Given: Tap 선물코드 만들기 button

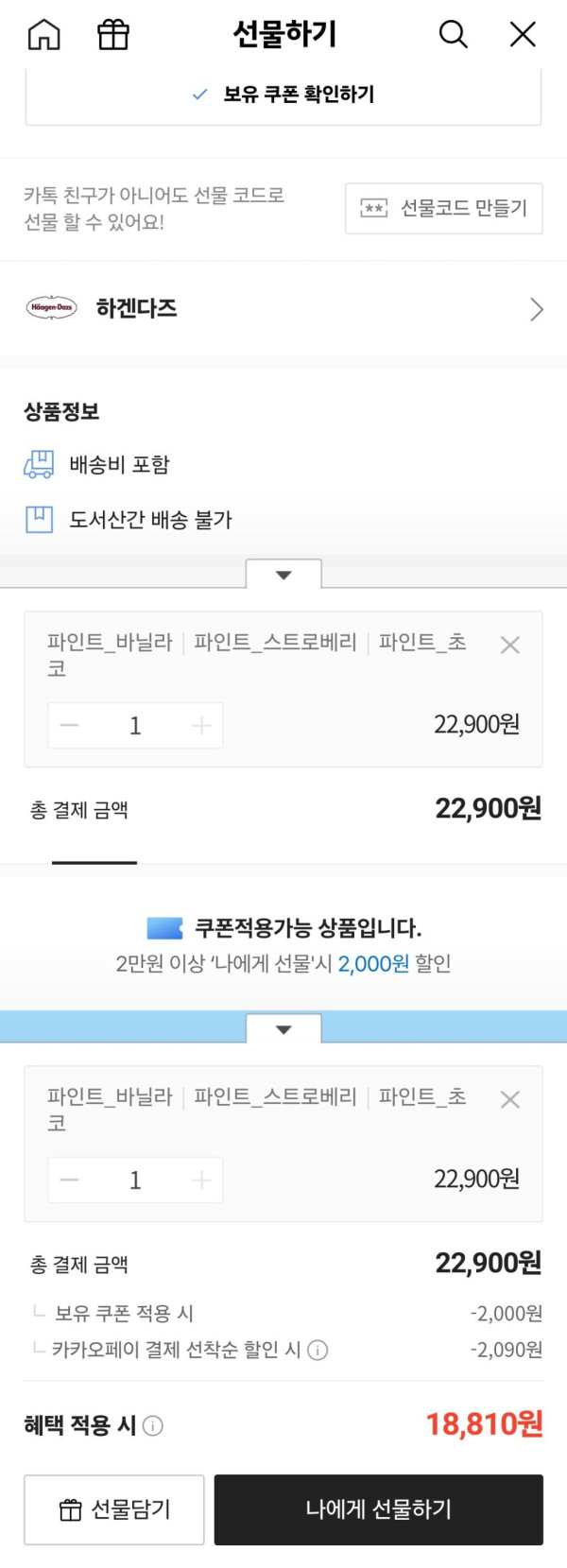Looking at the screenshot, I should (x=444, y=208).
